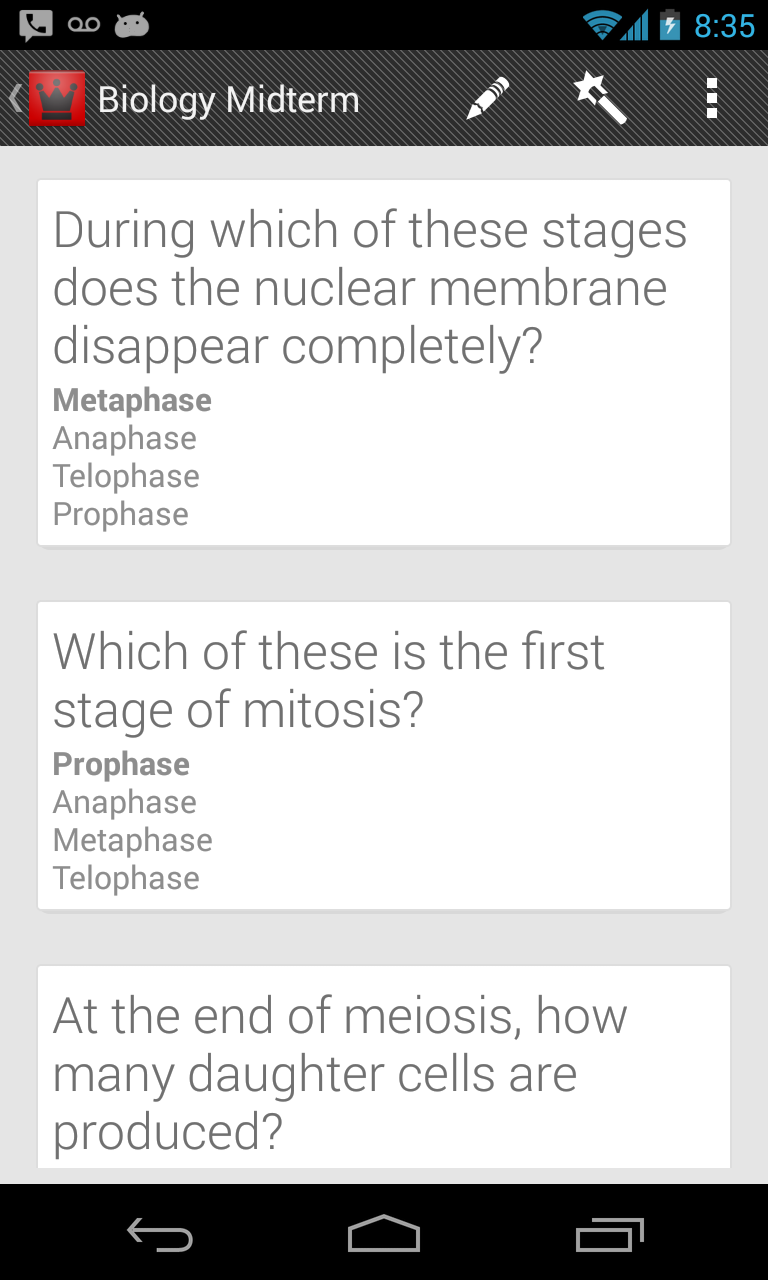Tap the battery charging indicator
Viewport: 768px width, 1280px height.
point(670,25)
